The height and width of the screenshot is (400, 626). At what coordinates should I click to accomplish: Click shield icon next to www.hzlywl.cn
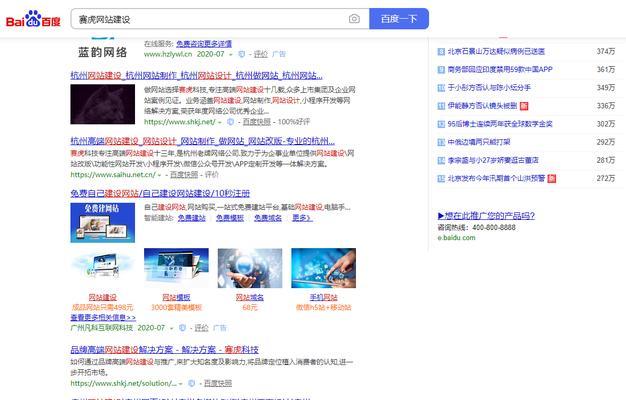point(241,54)
